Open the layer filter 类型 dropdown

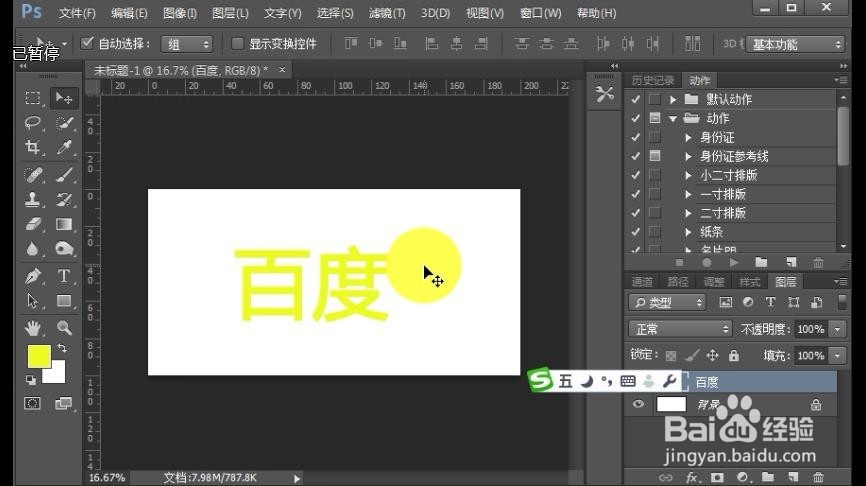tap(667, 302)
